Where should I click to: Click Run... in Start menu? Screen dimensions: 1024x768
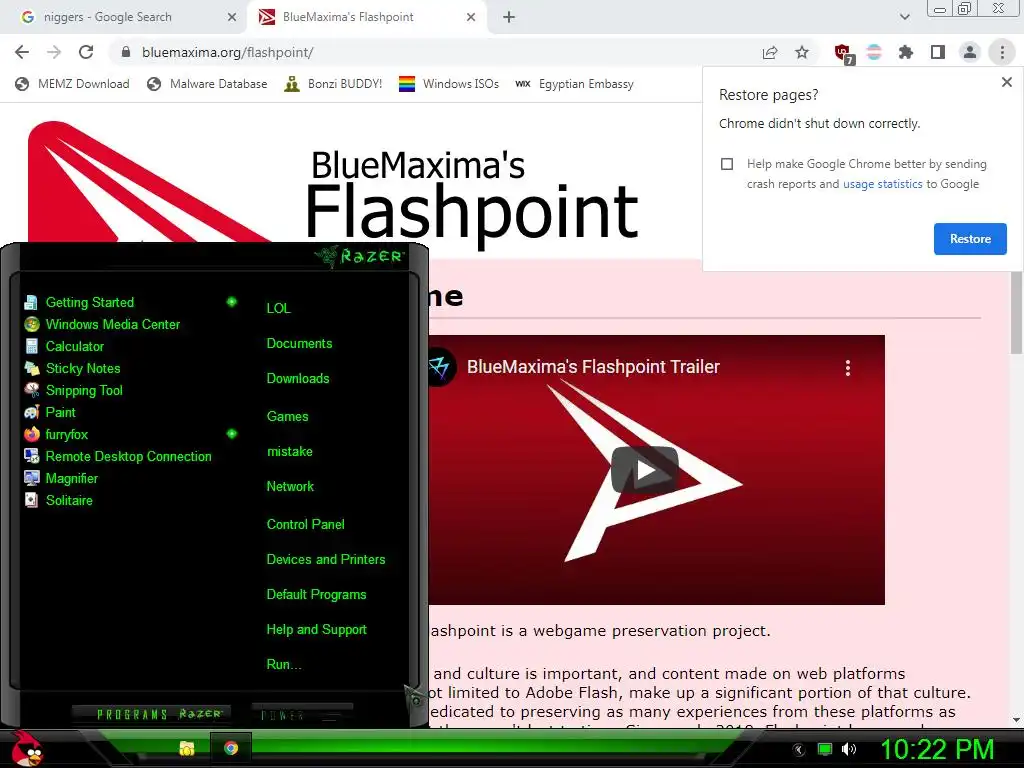tap(284, 665)
